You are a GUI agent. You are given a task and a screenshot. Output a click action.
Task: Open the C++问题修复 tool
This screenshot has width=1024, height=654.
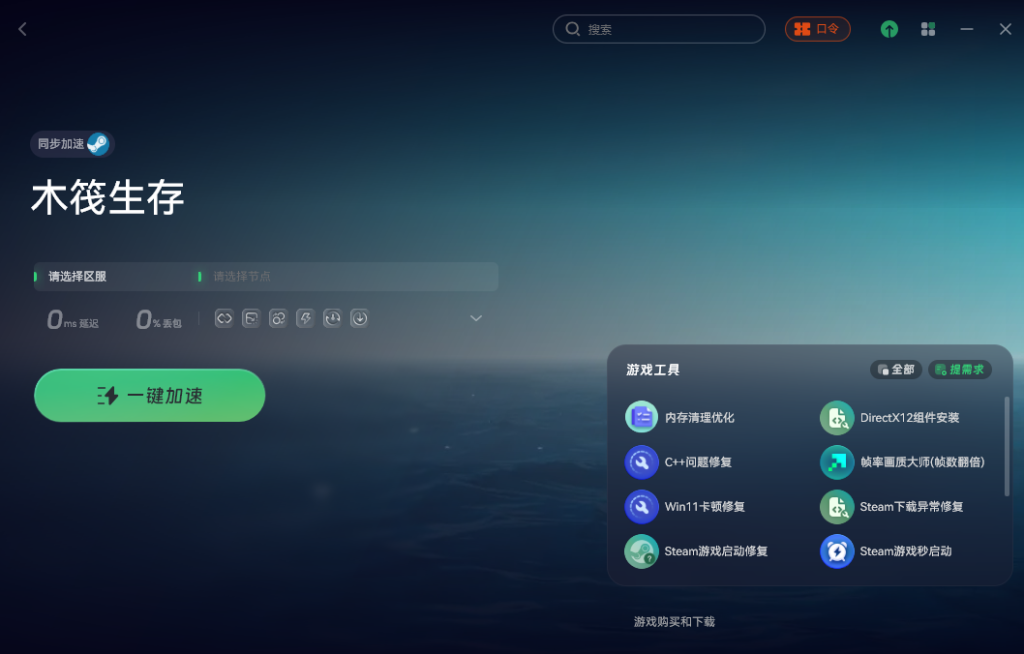click(679, 462)
